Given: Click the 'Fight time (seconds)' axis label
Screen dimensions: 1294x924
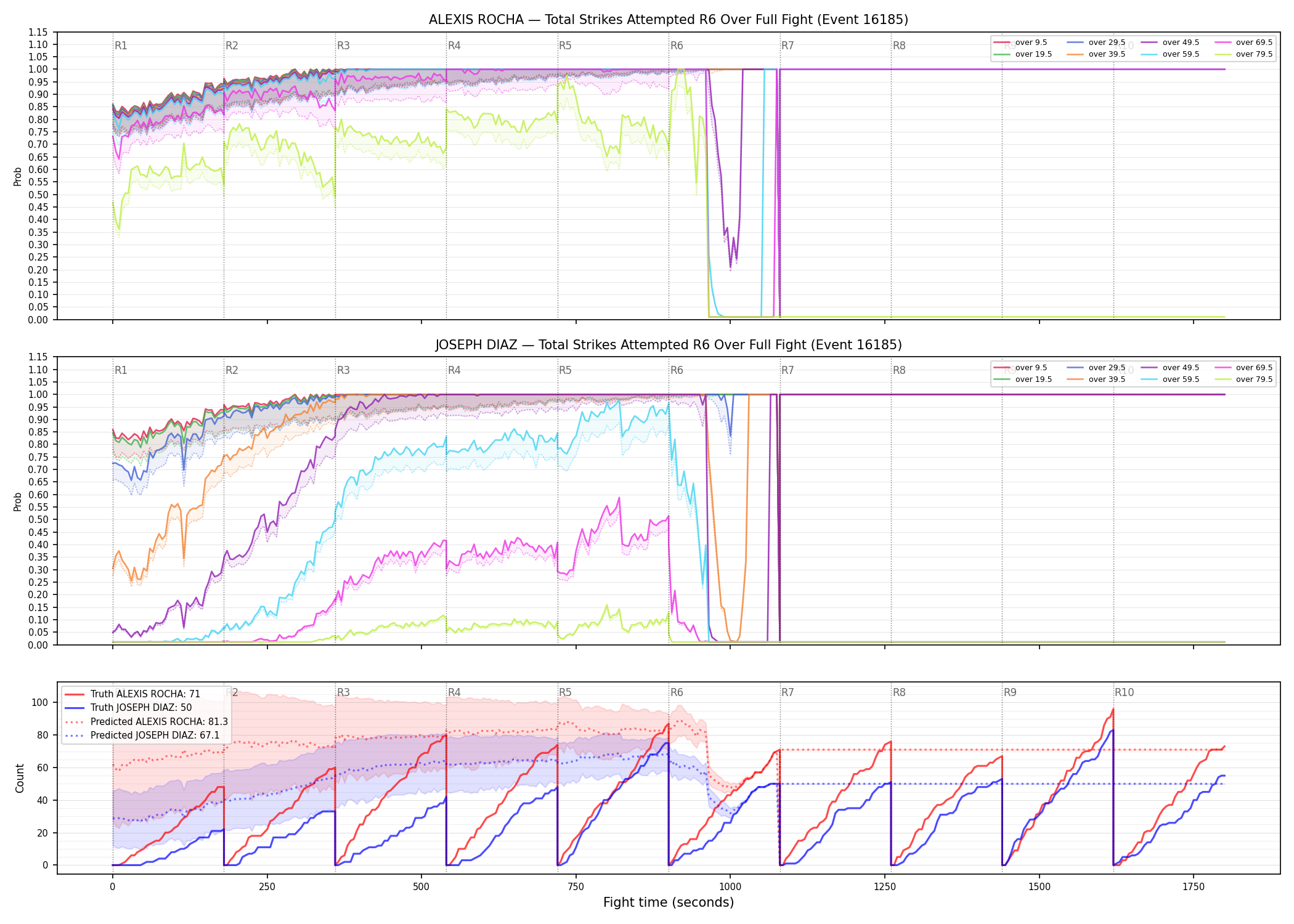Looking at the screenshot, I should pyautogui.click(x=669, y=902).
